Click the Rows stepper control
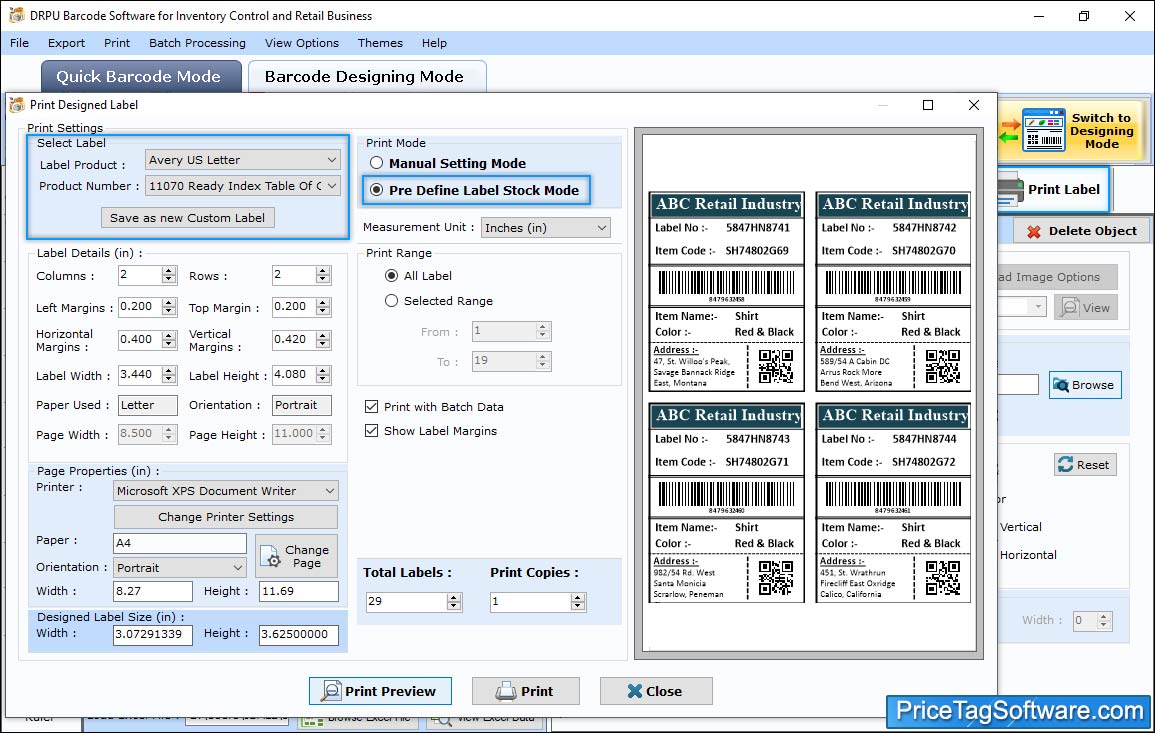1155x733 pixels. point(323,276)
